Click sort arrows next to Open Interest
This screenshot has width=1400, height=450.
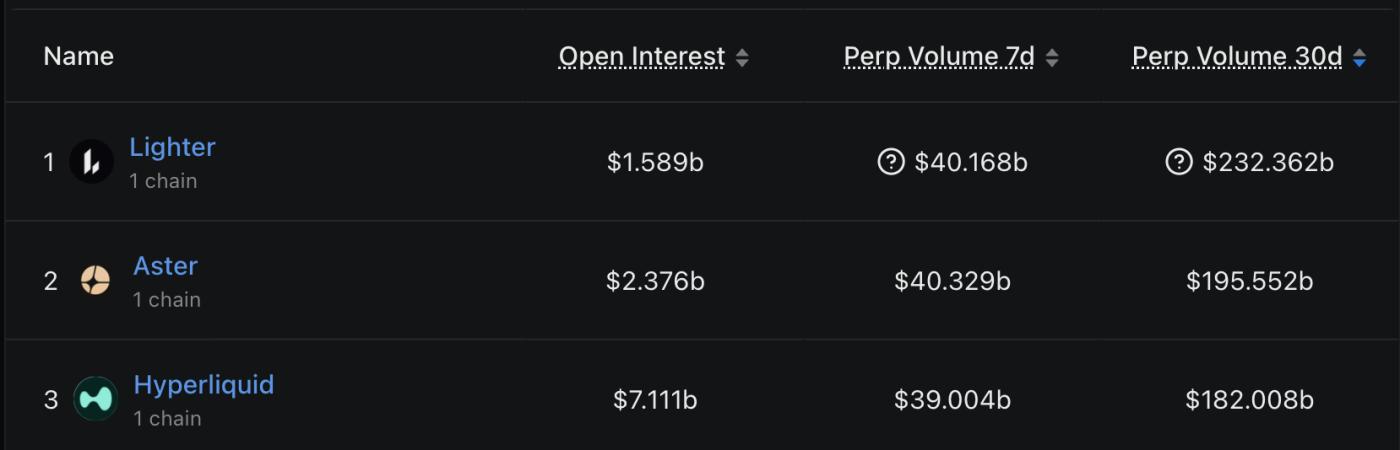point(742,58)
